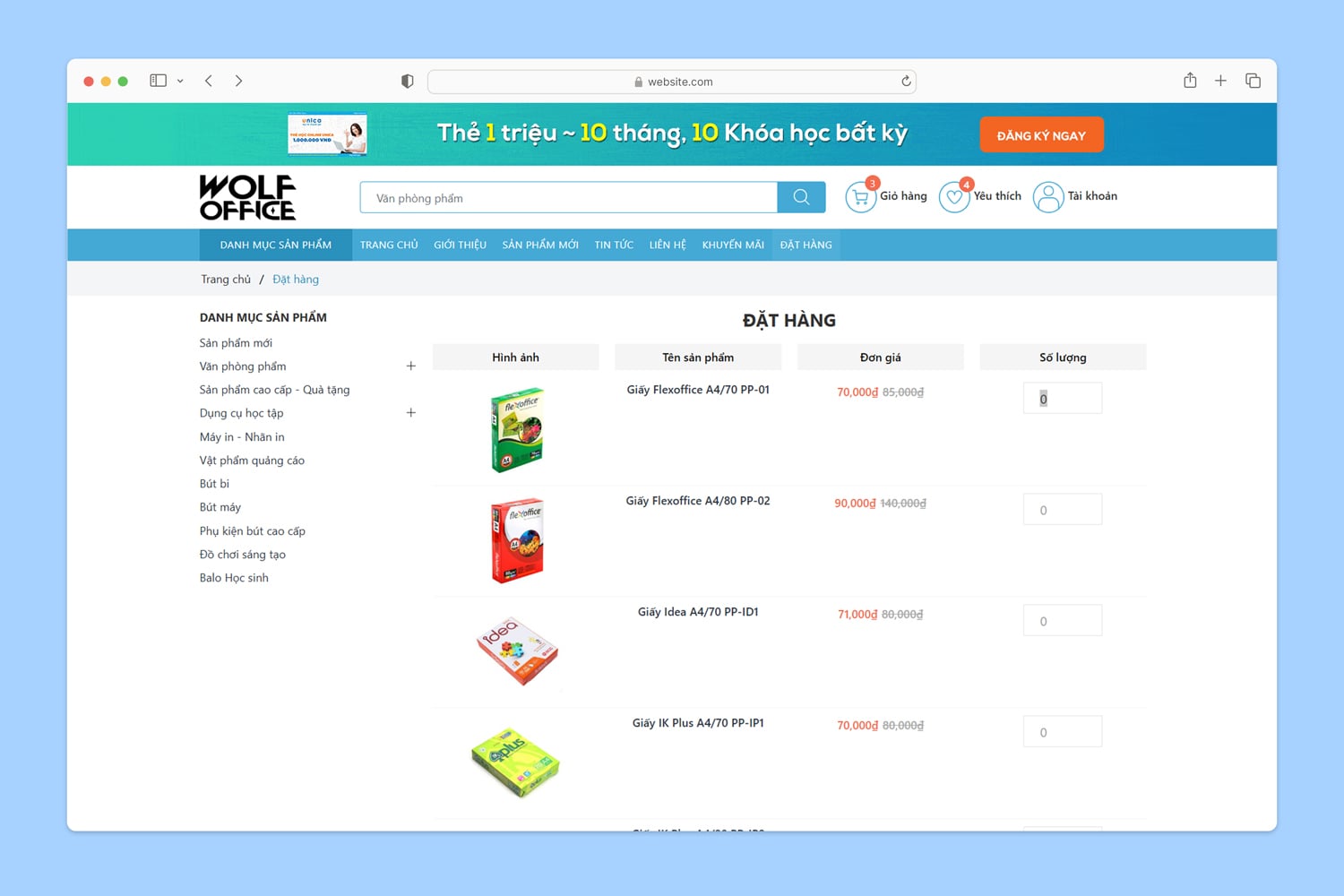Select the Khuyến mãi menu item
Viewport: 1344px width, 896px height.
tap(732, 245)
